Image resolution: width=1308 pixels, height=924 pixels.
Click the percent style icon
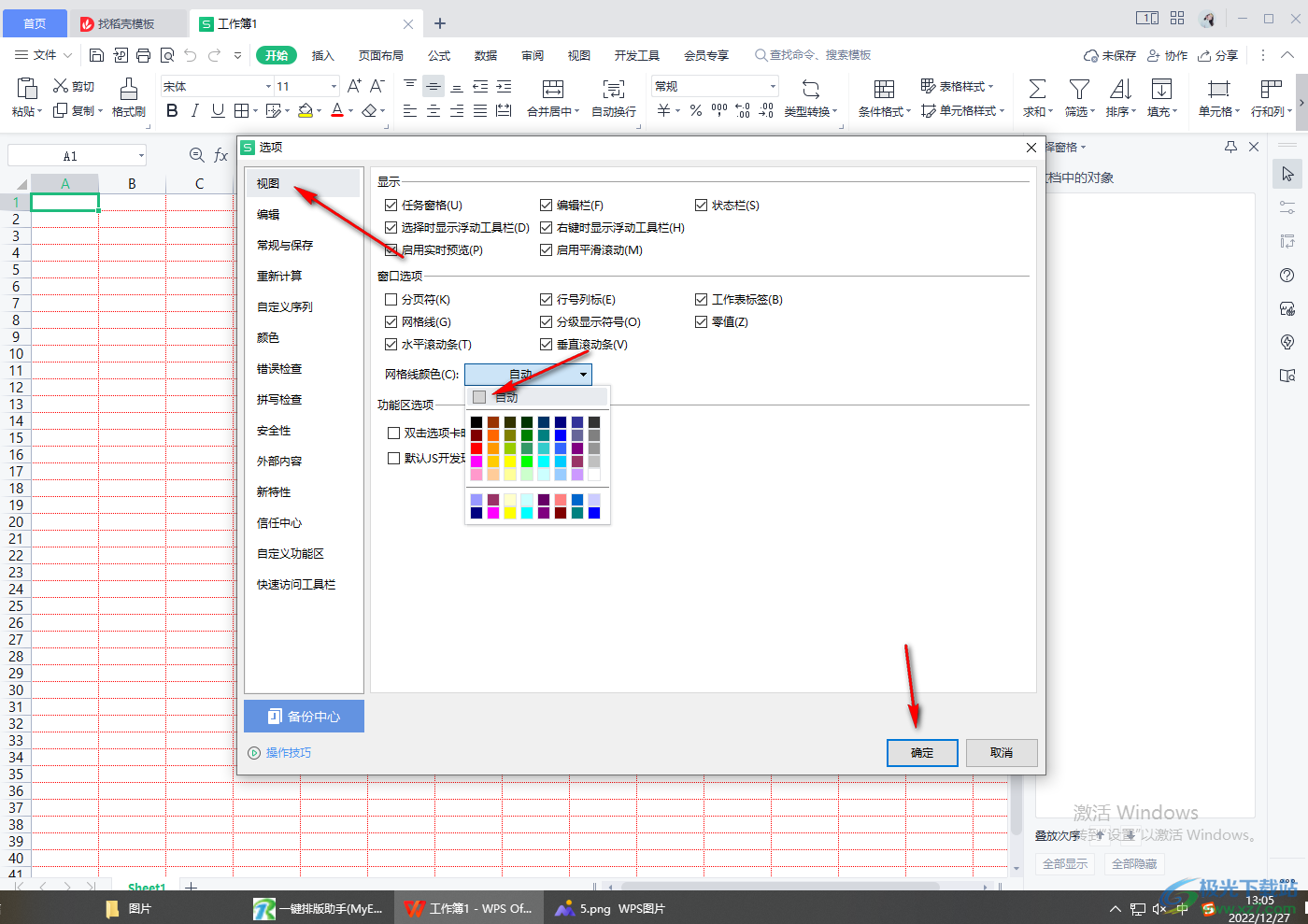[696, 110]
